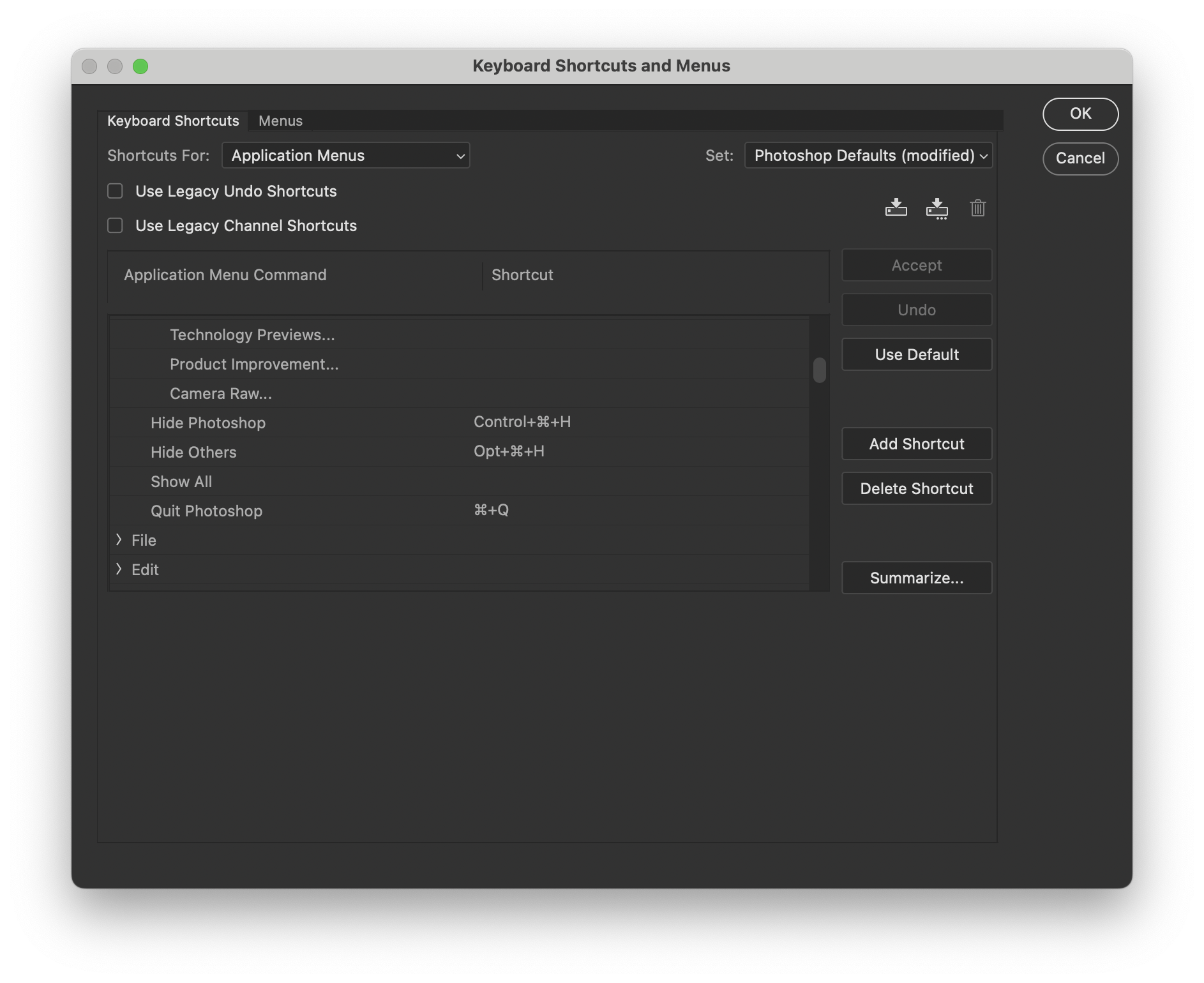Switch to the Menus tab
The height and width of the screenshot is (983, 1204).
280,121
